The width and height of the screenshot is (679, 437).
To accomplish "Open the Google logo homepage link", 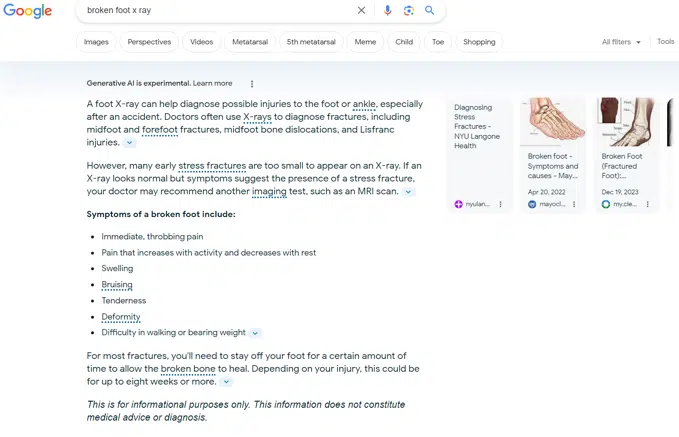I will pos(27,10).
